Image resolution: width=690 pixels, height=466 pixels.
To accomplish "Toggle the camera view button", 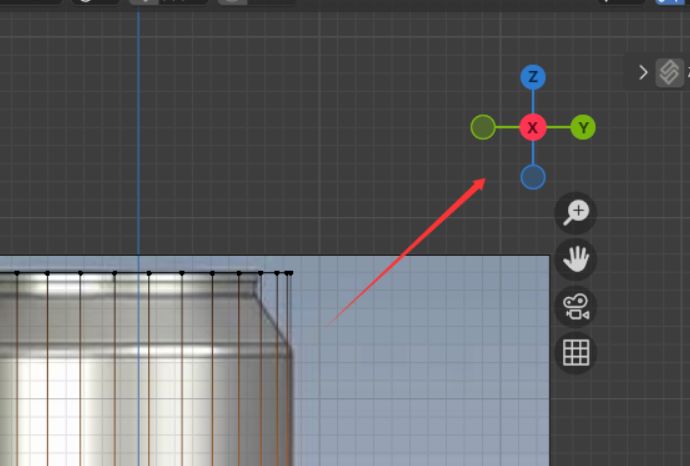I will (x=576, y=306).
